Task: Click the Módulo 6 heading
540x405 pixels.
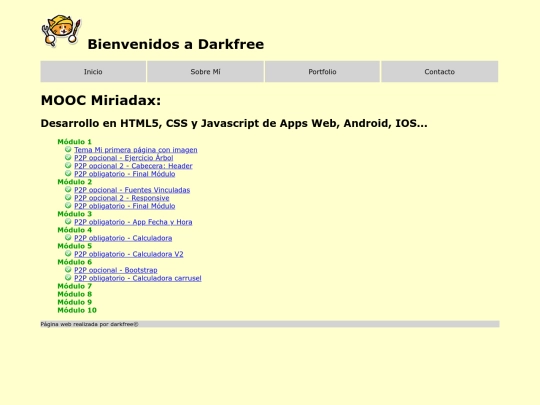Action: tap(75, 262)
